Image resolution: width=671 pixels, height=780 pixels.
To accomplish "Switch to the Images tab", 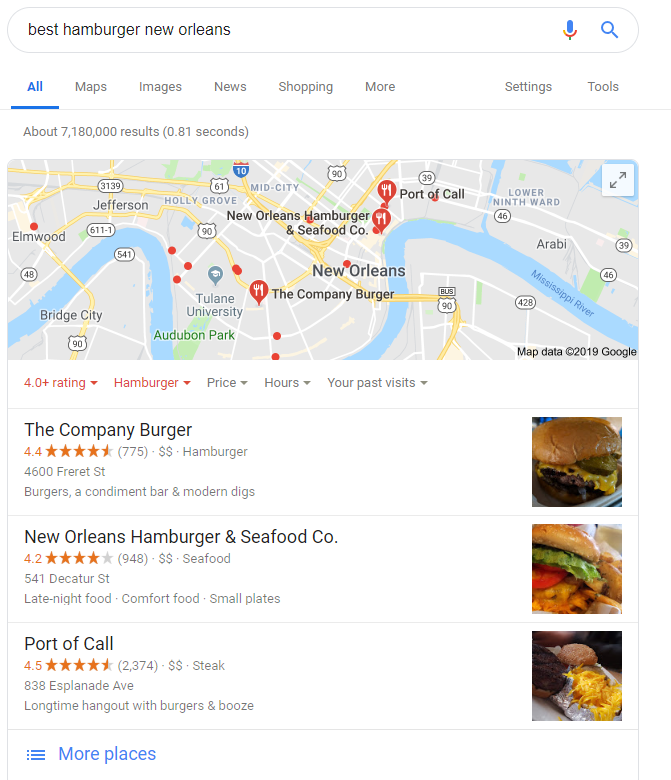I will pos(160,87).
